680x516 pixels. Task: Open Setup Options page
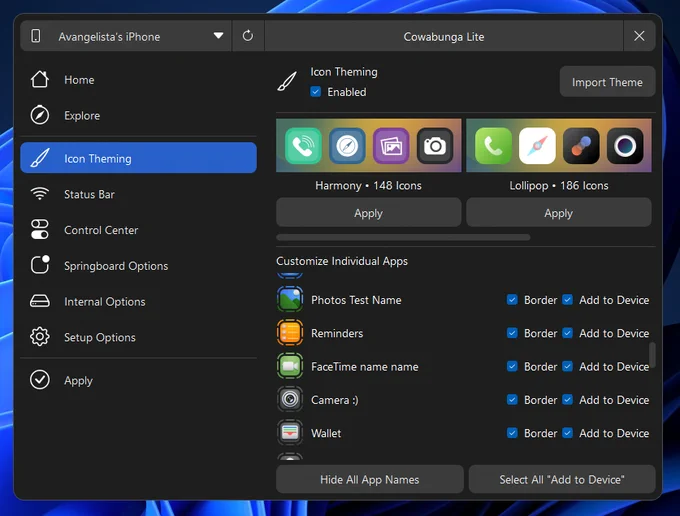[x=138, y=337]
